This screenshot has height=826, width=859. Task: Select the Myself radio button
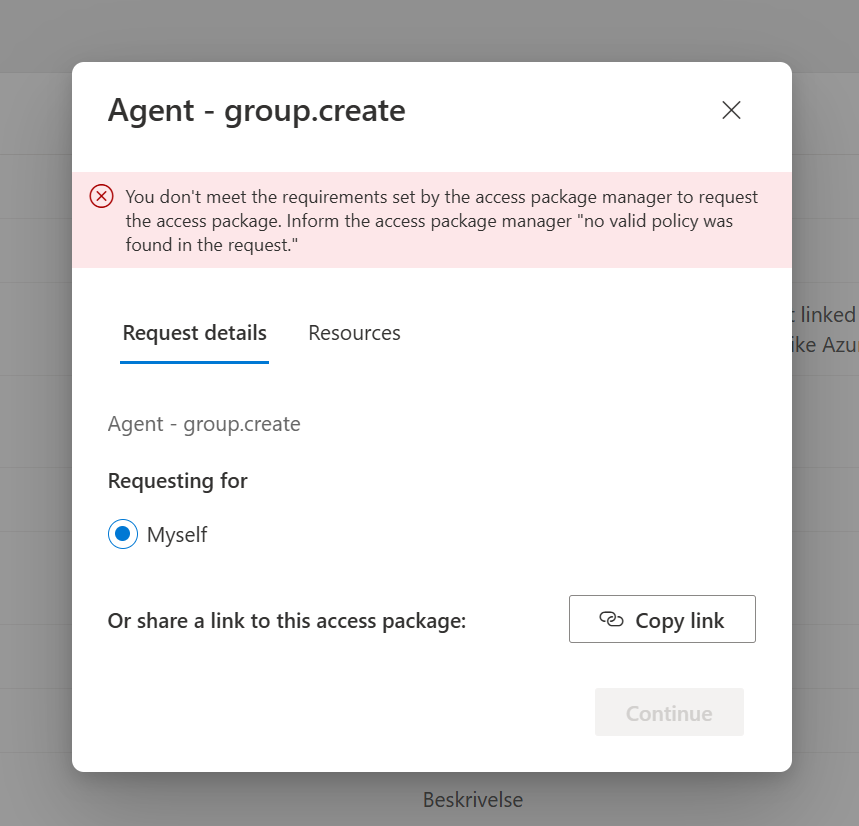click(x=122, y=535)
